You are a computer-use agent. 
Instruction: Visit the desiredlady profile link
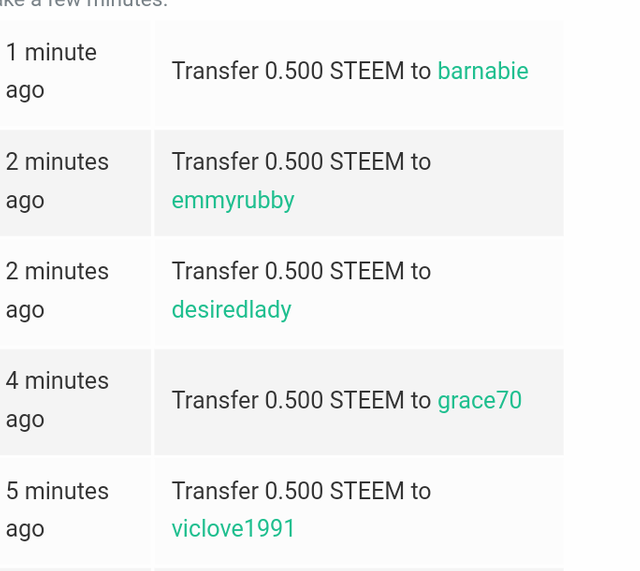(231, 310)
